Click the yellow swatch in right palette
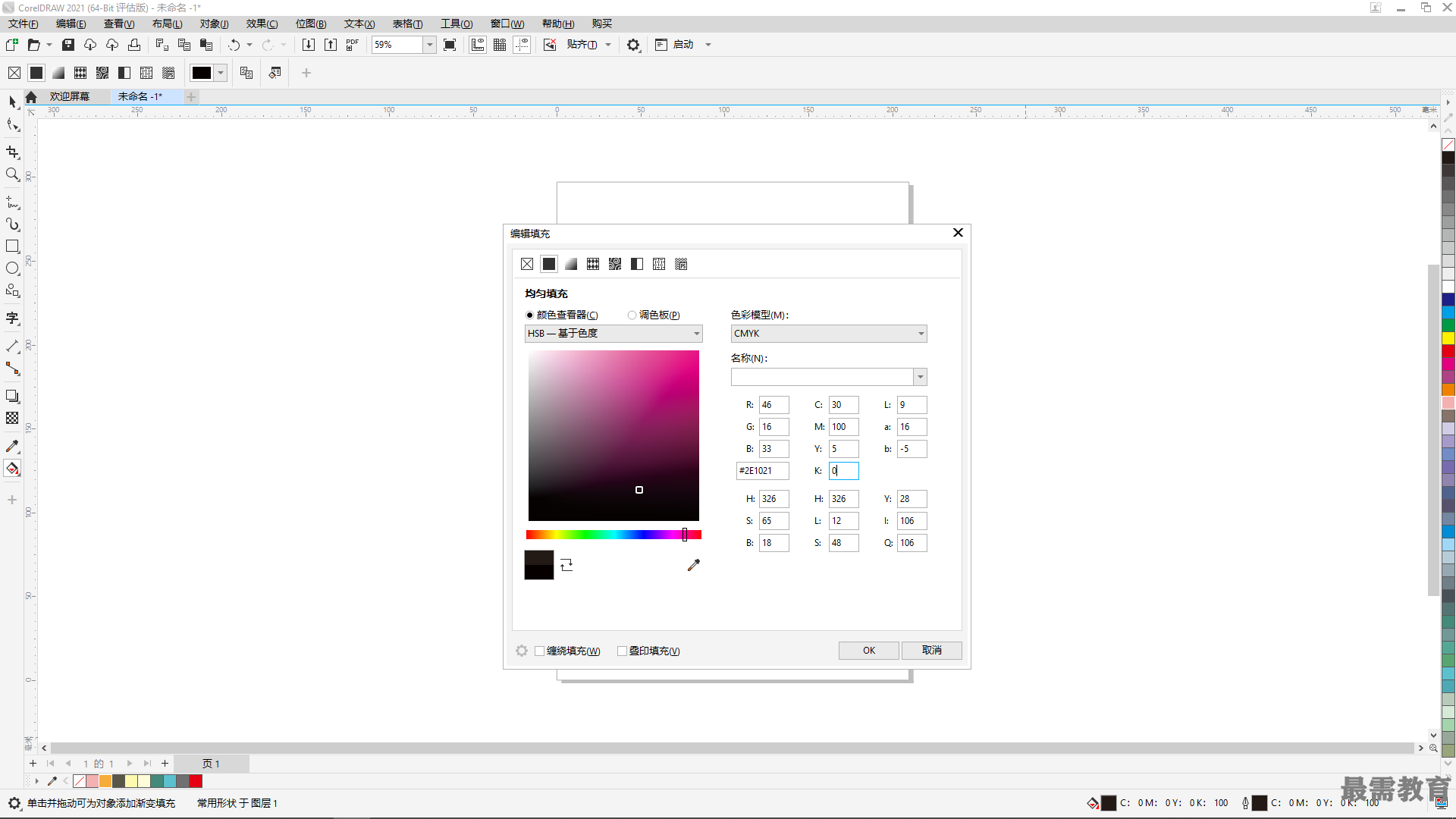1456x819 pixels. click(1448, 338)
